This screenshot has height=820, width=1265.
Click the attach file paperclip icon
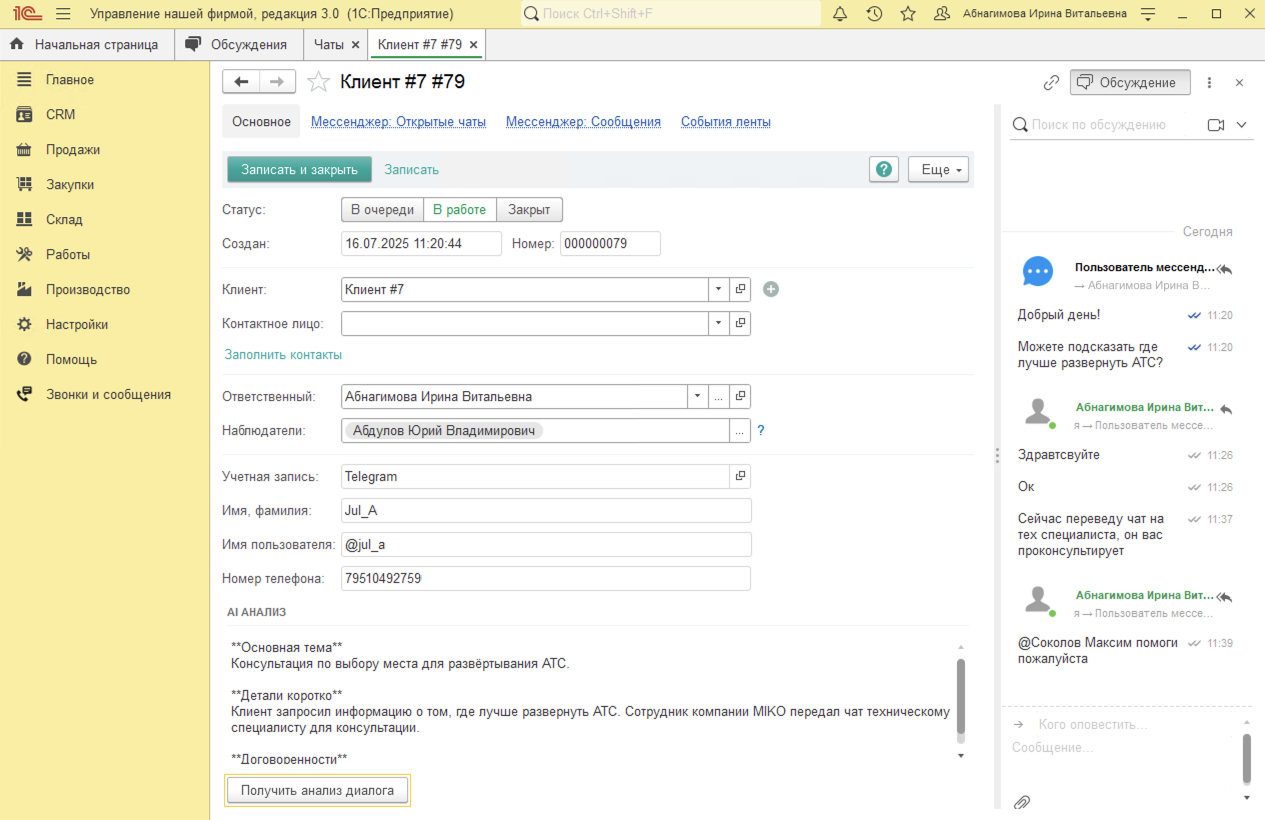click(1022, 802)
